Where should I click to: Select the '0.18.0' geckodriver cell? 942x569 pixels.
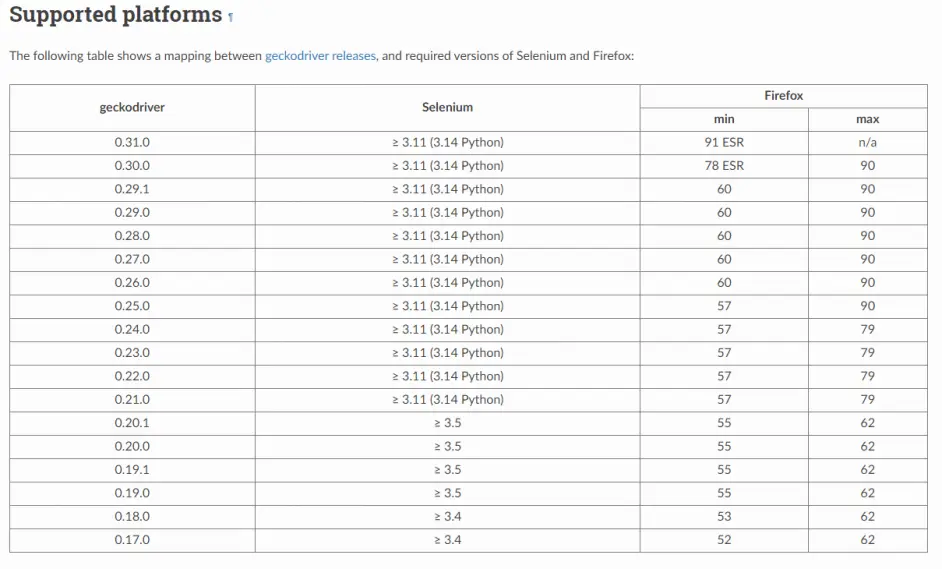[x=132, y=518]
